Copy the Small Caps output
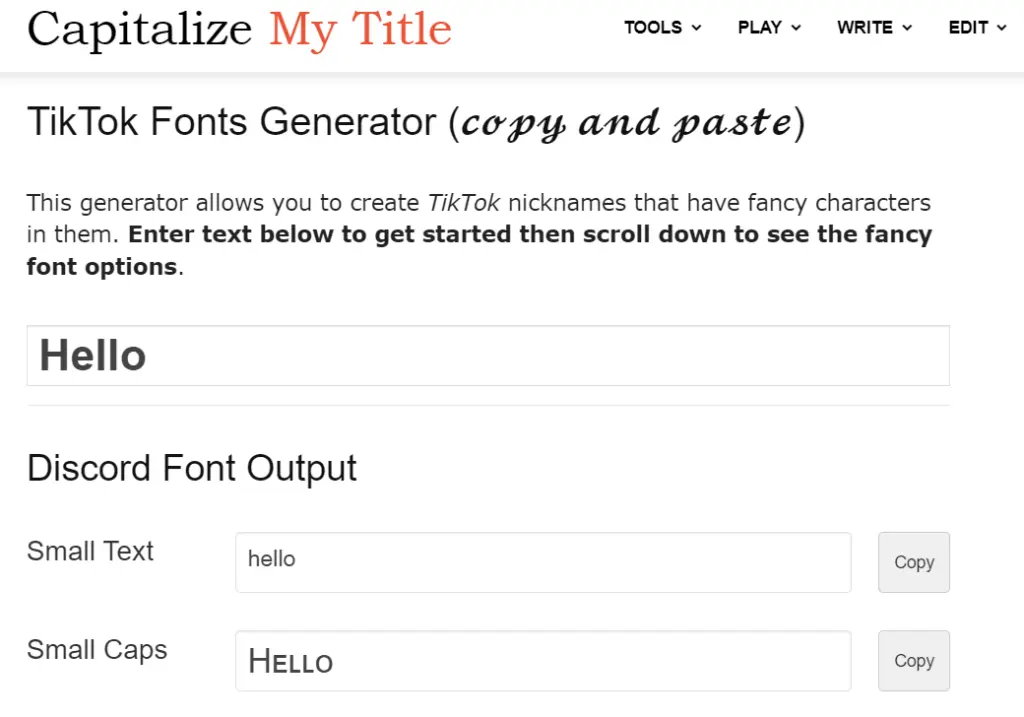The width and height of the screenshot is (1024, 717). 913,661
